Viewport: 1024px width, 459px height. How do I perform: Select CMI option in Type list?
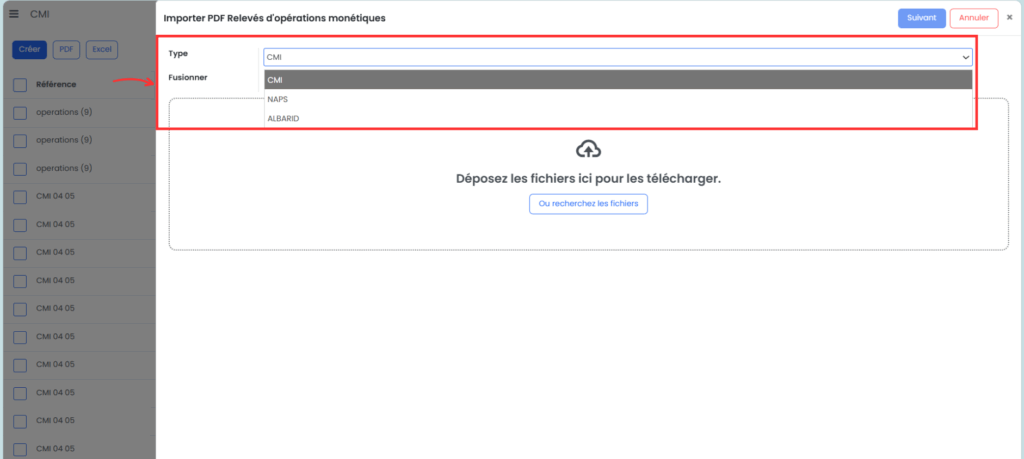click(x=618, y=80)
